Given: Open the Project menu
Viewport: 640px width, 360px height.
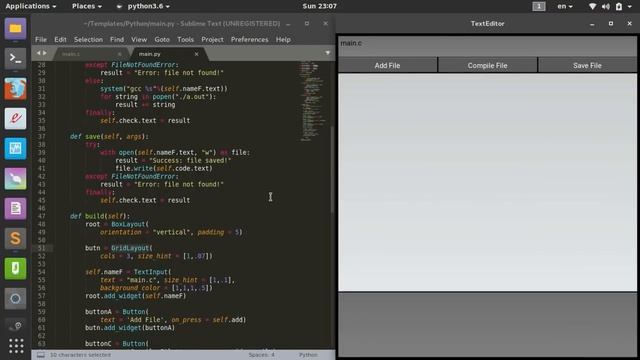Looking at the screenshot, I should 212,40.
